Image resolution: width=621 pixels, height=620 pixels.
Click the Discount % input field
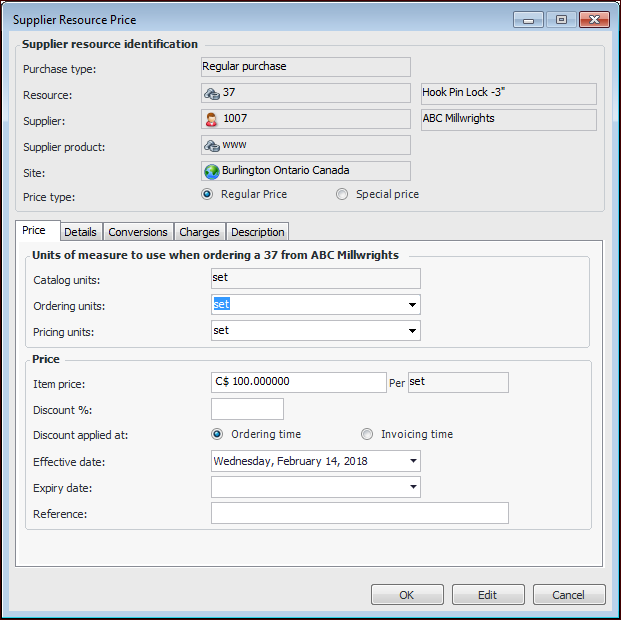247,409
